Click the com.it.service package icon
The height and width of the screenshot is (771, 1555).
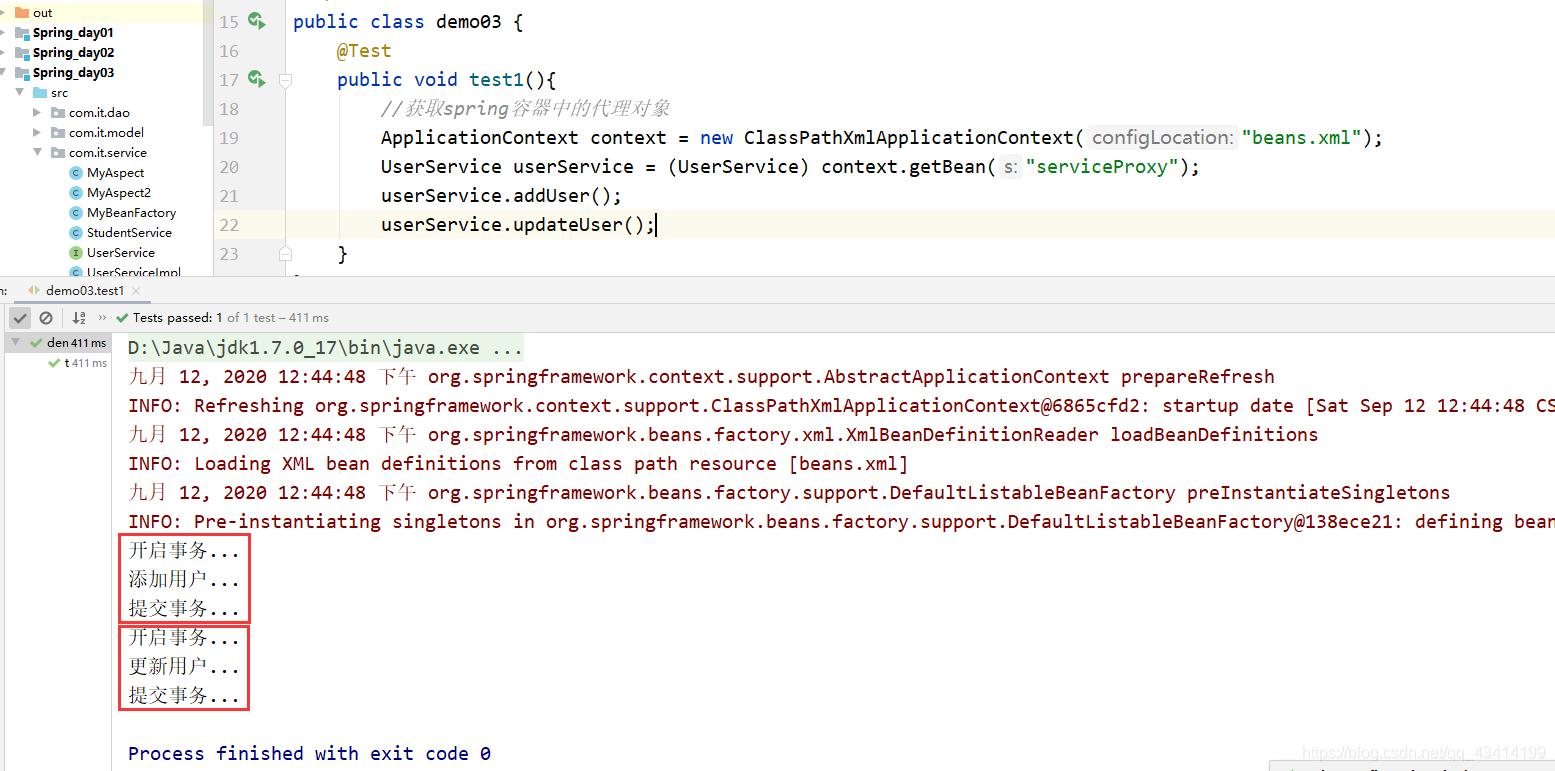click(x=58, y=153)
